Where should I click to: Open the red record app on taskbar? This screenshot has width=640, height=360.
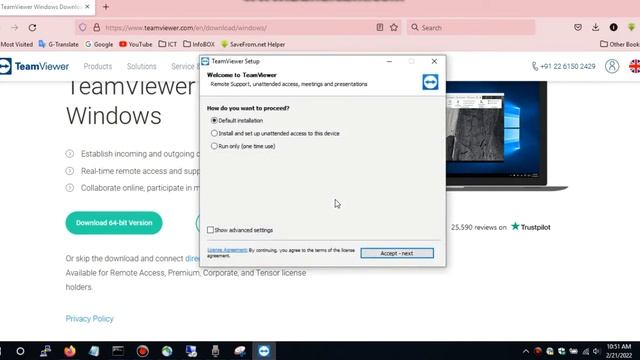(x=142, y=351)
